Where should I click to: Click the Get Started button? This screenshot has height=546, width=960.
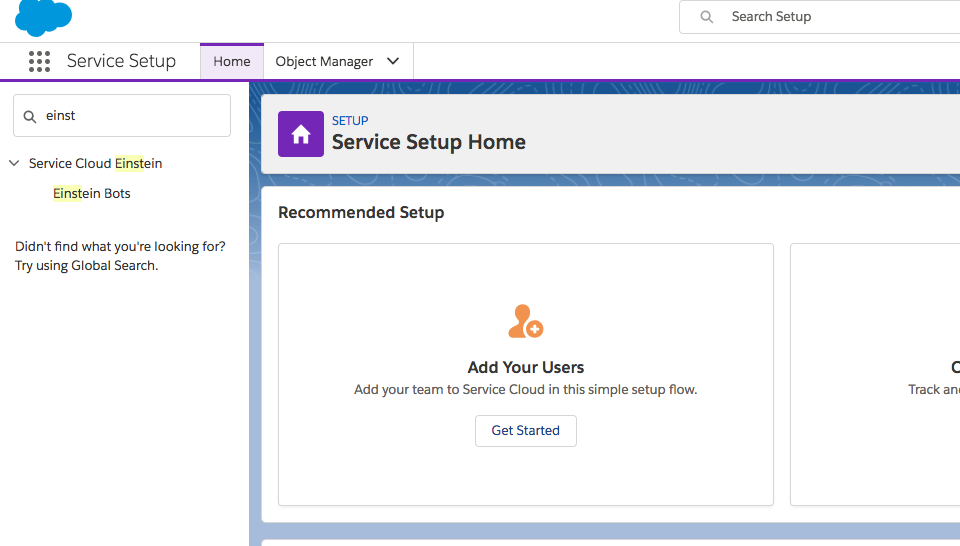click(x=525, y=430)
